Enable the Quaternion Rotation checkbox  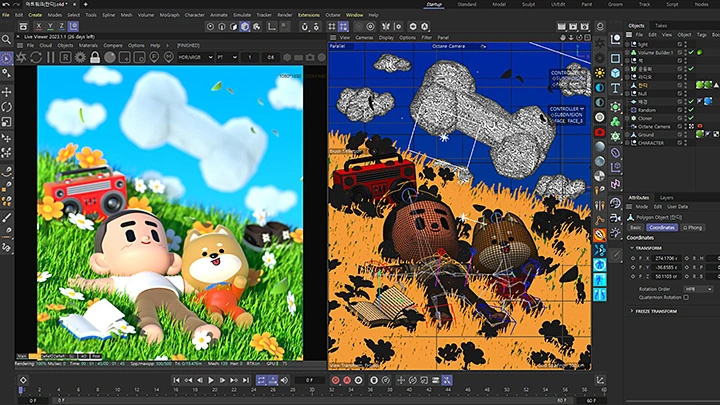(x=686, y=297)
